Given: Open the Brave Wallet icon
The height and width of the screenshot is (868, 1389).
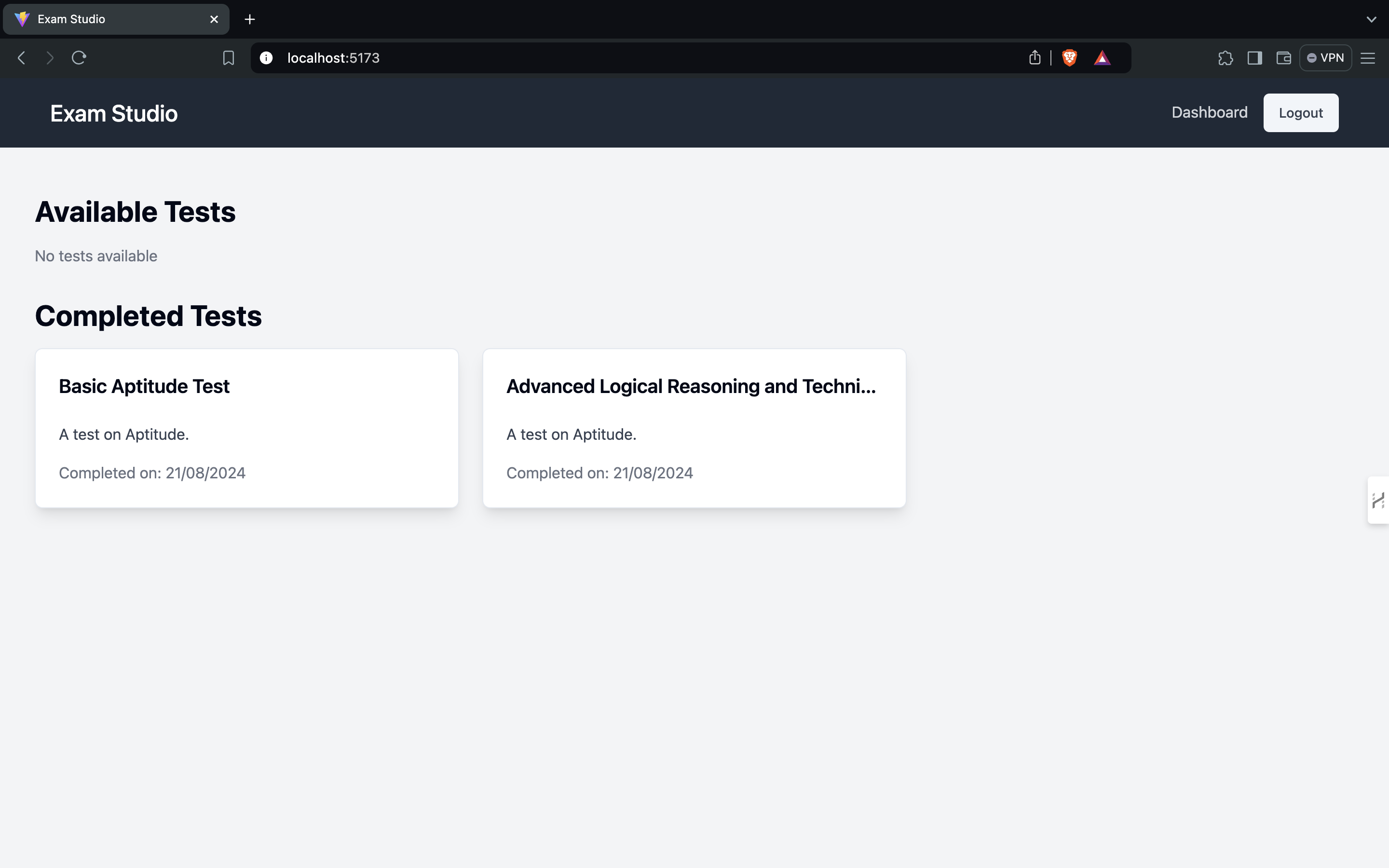Looking at the screenshot, I should 1283,58.
